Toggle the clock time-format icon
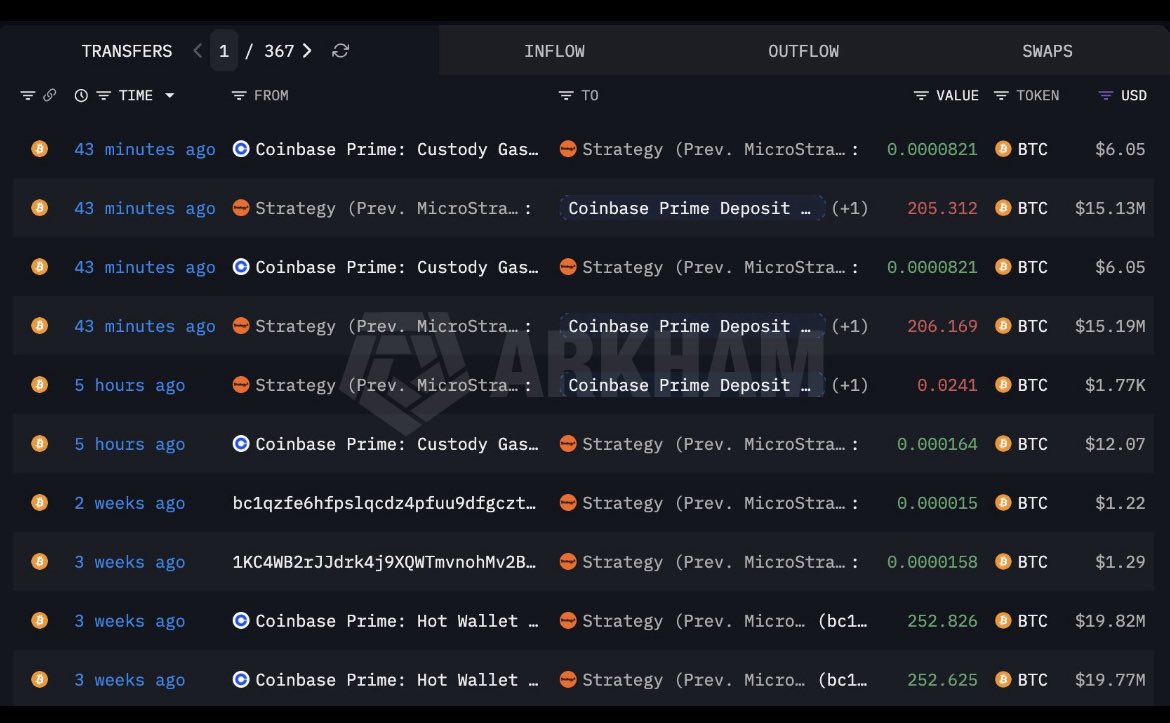1170x723 pixels. tap(81, 96)
